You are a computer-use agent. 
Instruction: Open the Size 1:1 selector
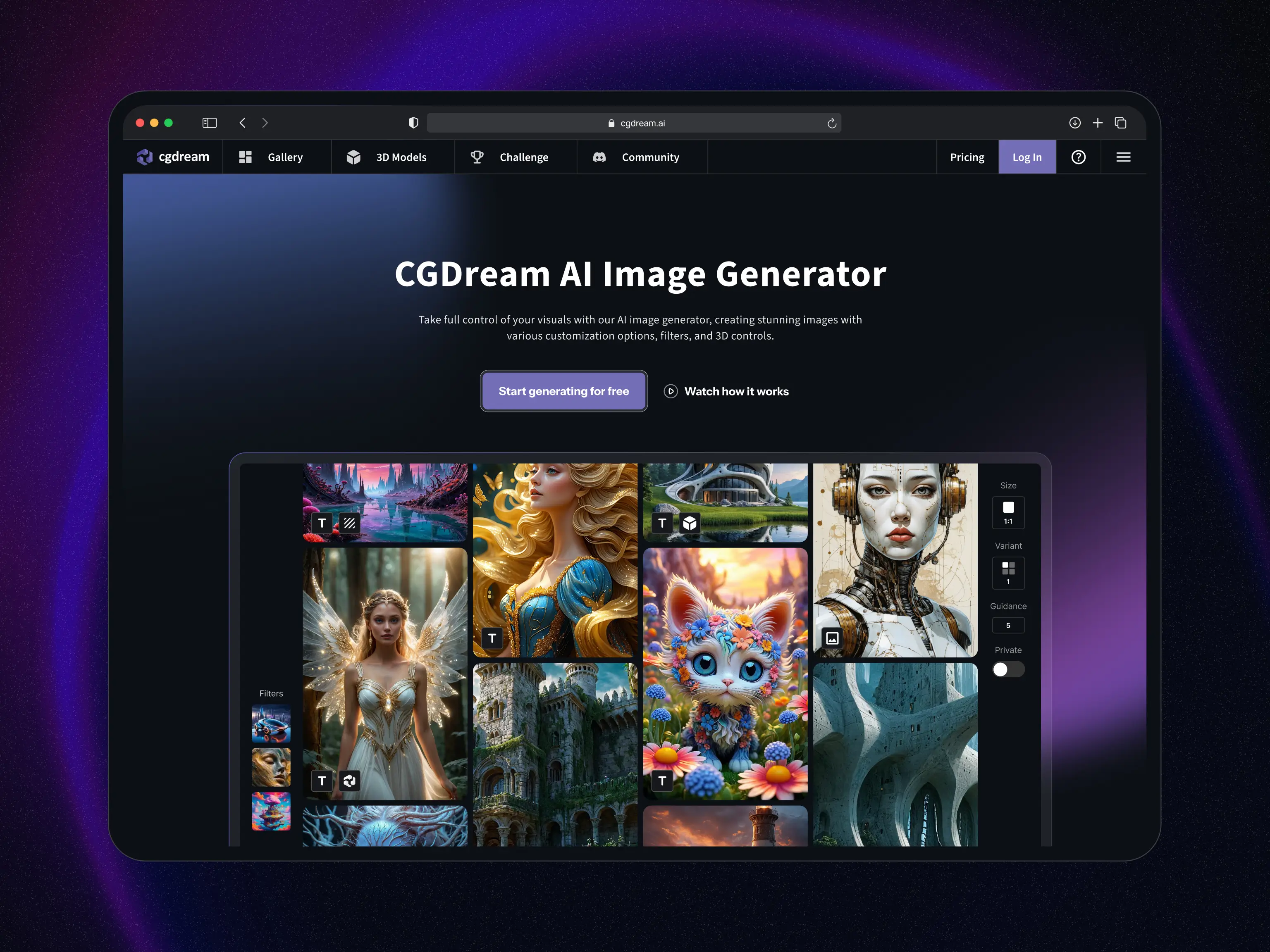click(1008, 512)
